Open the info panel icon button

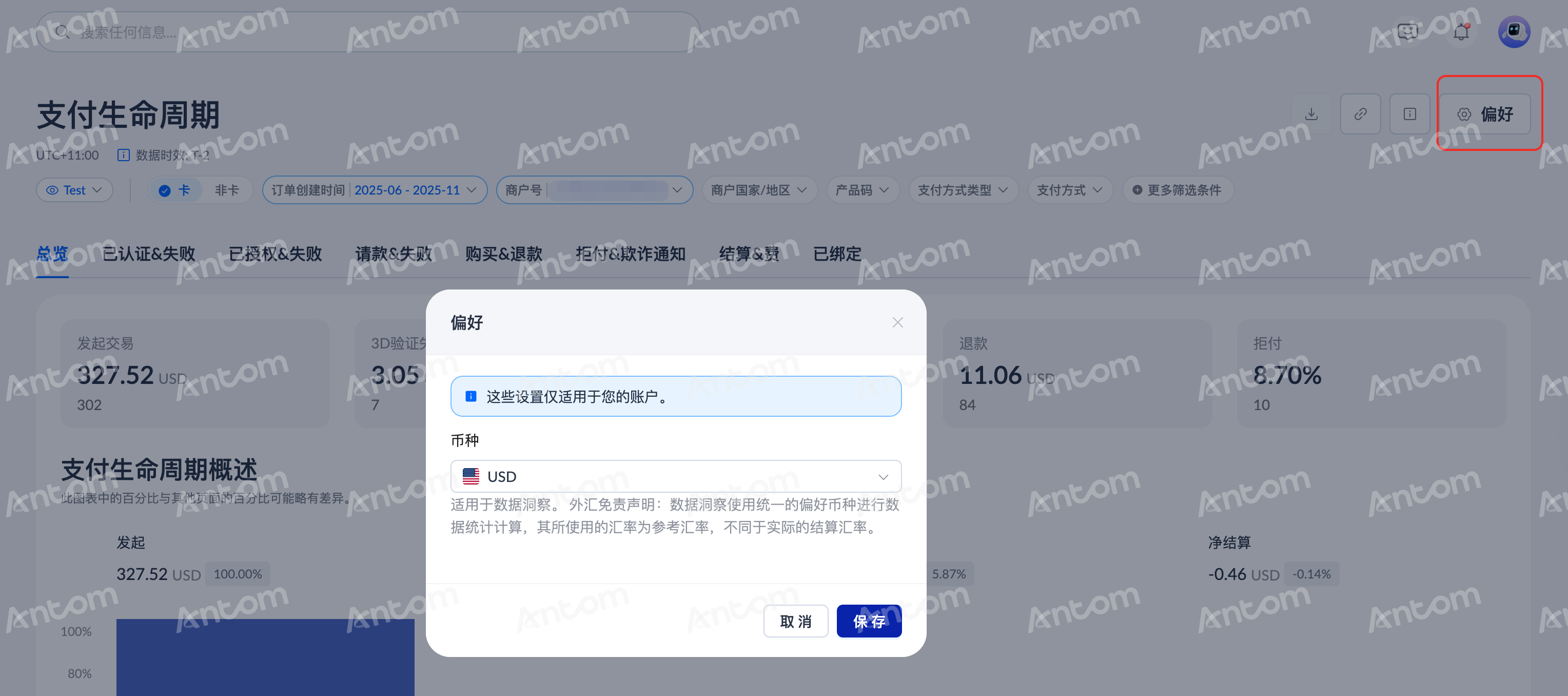[x=1410, y=114]
